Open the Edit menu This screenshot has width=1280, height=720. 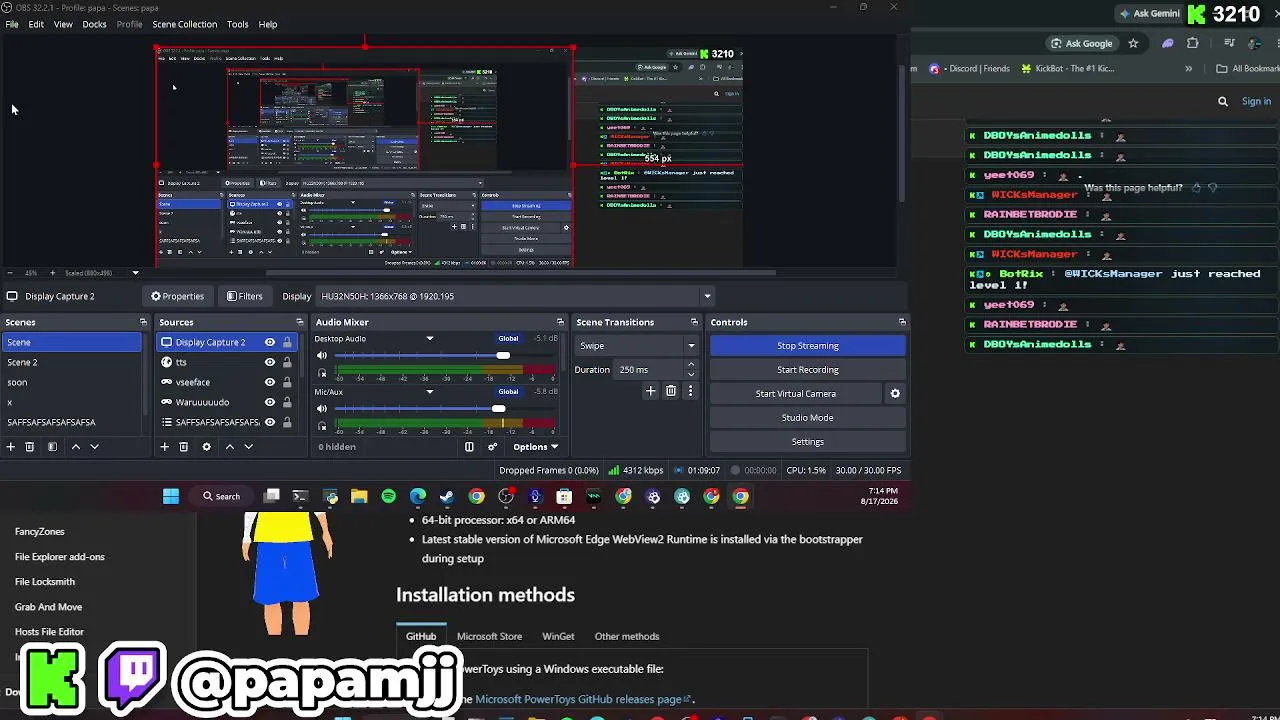click(36, 24)
